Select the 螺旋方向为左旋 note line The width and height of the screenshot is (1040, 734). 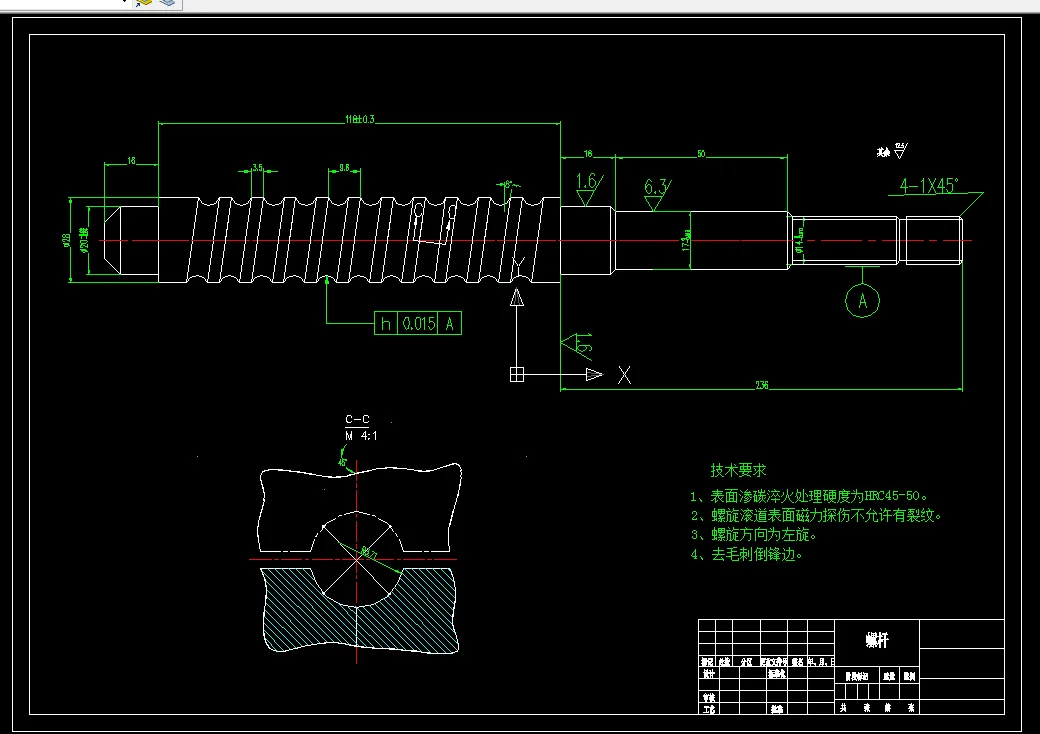tap(753, 534)
